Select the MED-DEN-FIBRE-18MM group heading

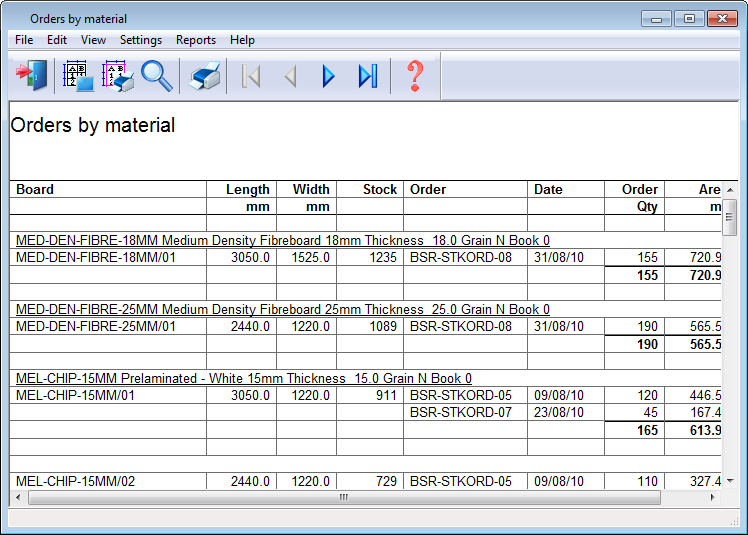pyautogui.click(x=282, y=241)
